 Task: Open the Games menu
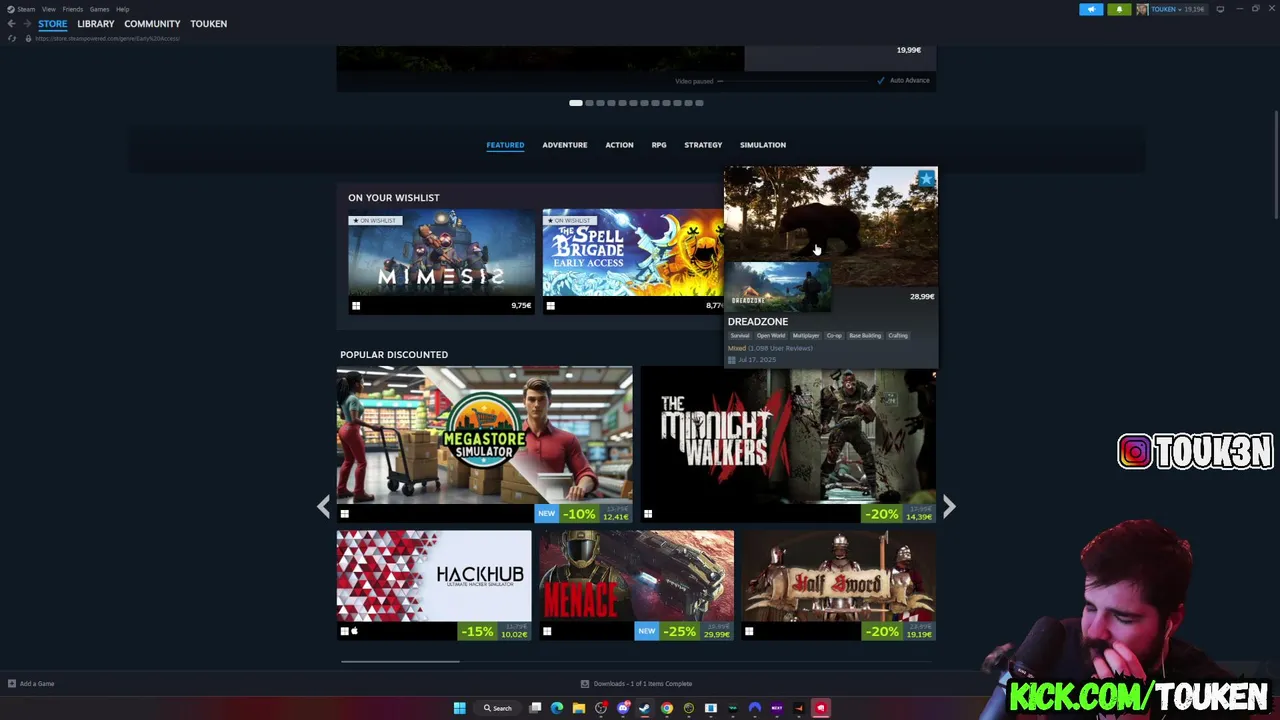pyautogui.click(x=99, y=9)
